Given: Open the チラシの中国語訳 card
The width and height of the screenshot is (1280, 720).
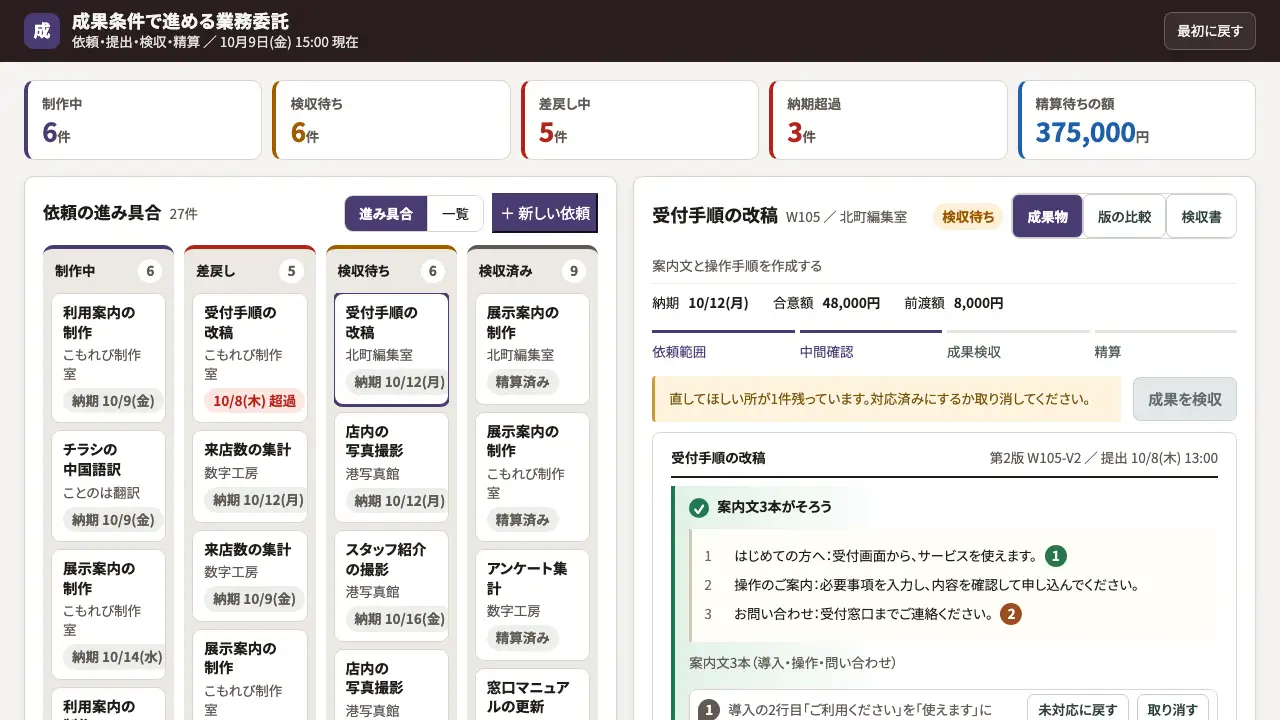Looking at the screenshot, I should click(108, 486).
